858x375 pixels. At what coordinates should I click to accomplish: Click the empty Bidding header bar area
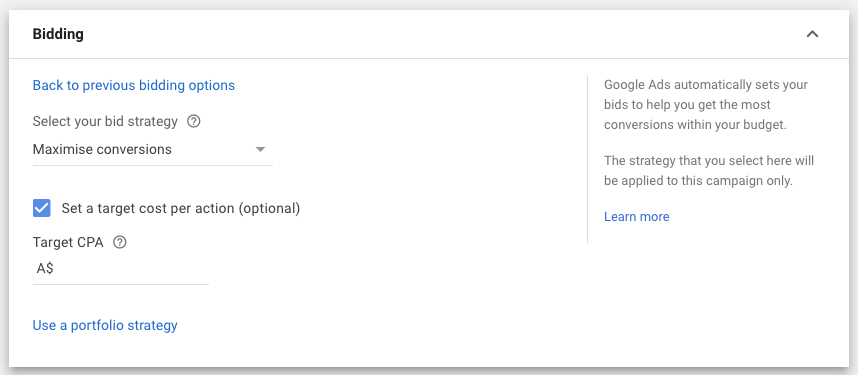pos(438,34)
